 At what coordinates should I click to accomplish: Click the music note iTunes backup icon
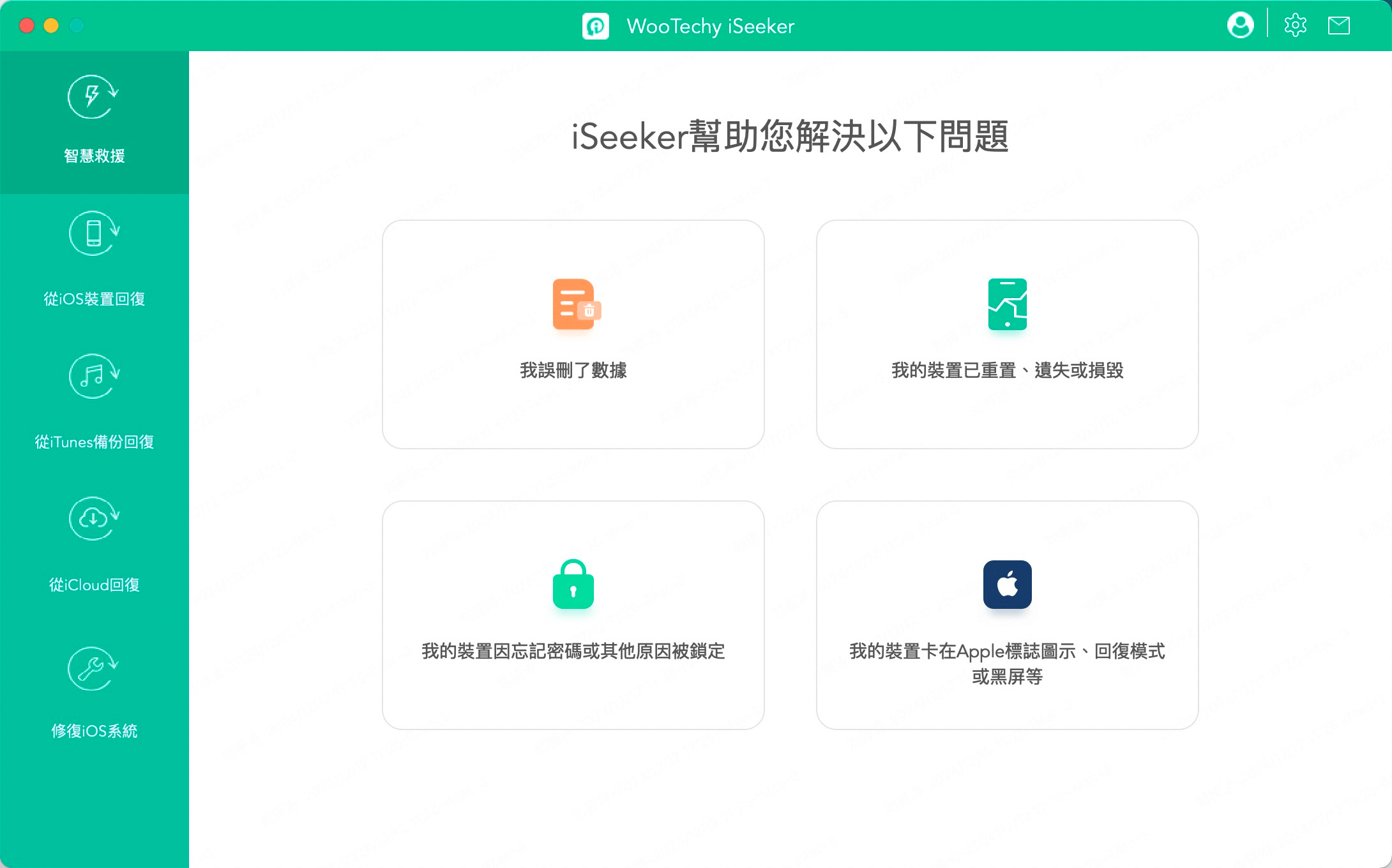(x=94, y=376)
